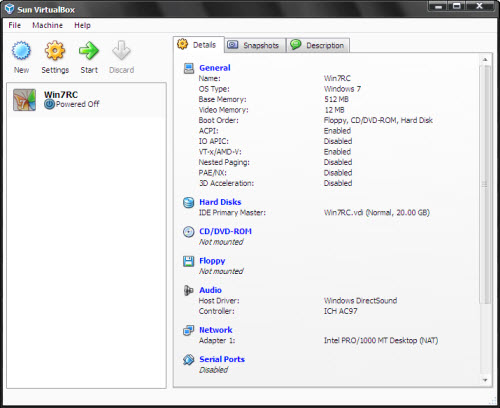This screenshot has width=500, height=408.
Task: Click the Audio speaker icon
Action: (189, 290)
